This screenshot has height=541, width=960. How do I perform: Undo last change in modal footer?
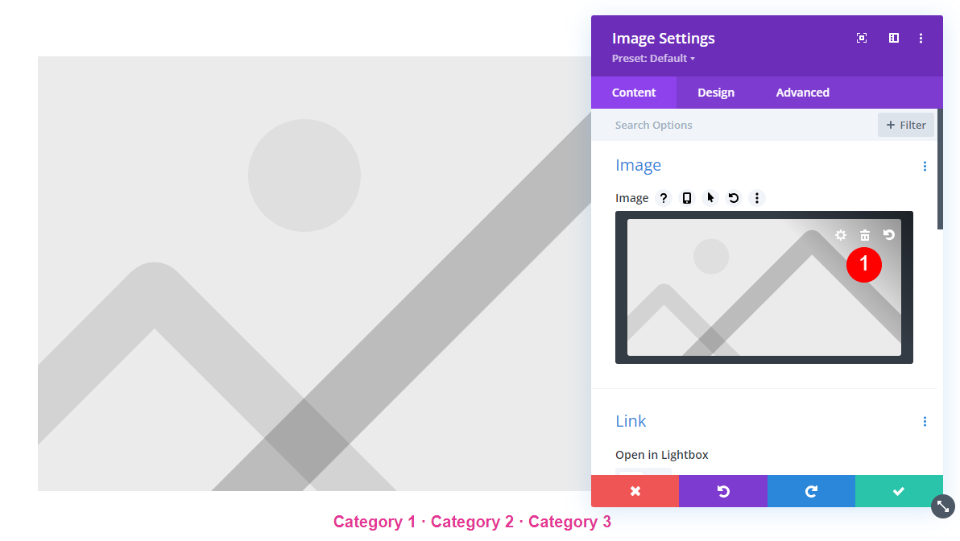click(723, 491)
